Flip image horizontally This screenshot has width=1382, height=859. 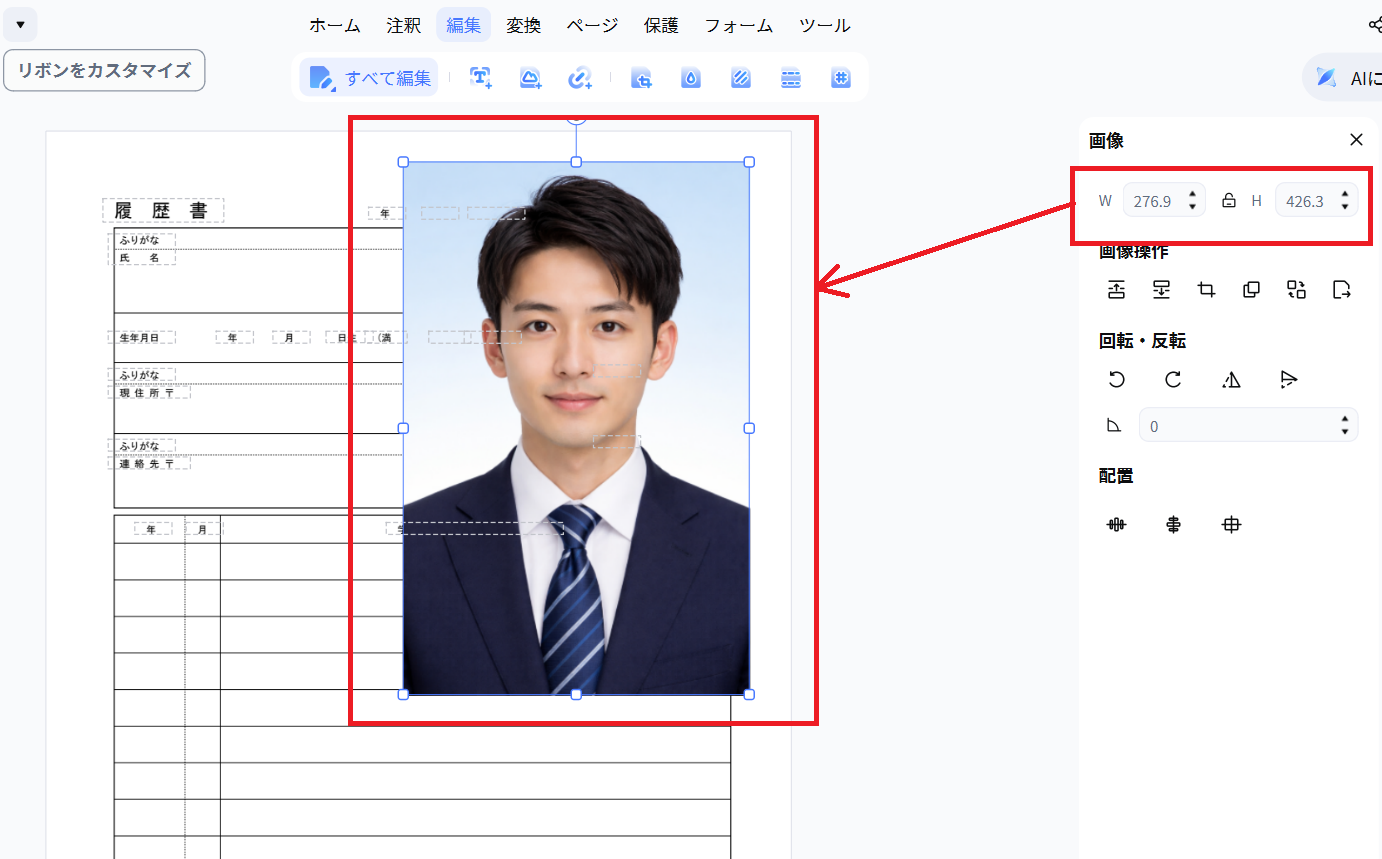(x=1231, y=380)
